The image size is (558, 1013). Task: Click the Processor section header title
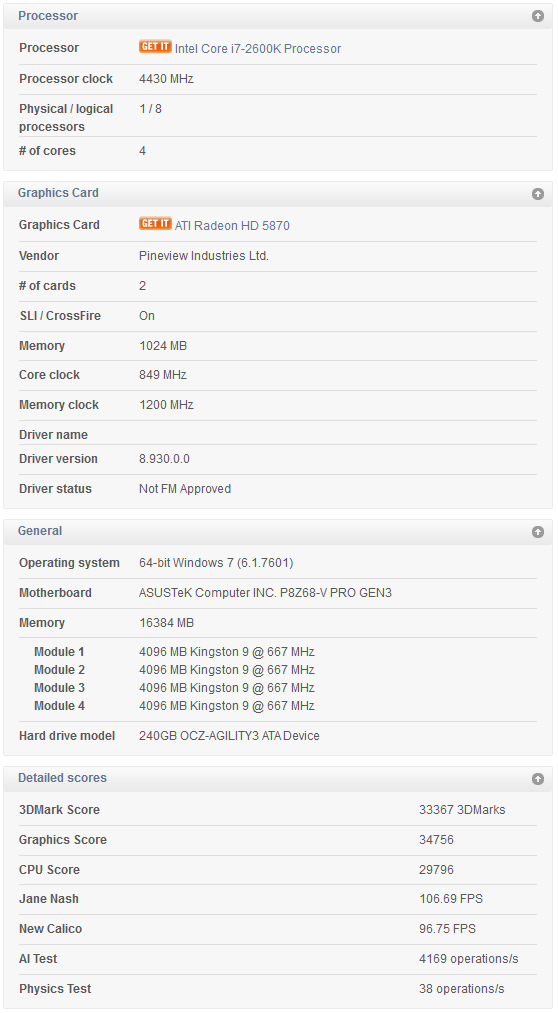coord(48,16)
